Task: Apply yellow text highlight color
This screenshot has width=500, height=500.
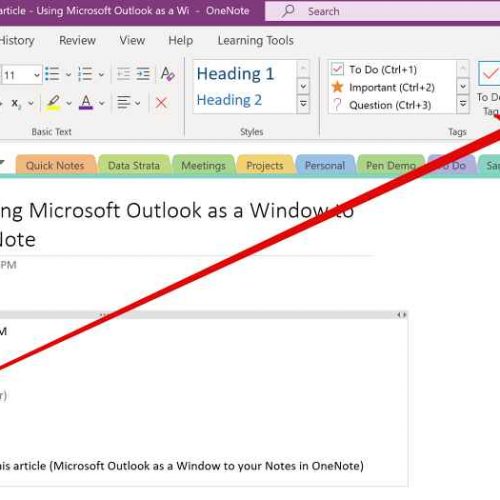Action: point(54,103)
